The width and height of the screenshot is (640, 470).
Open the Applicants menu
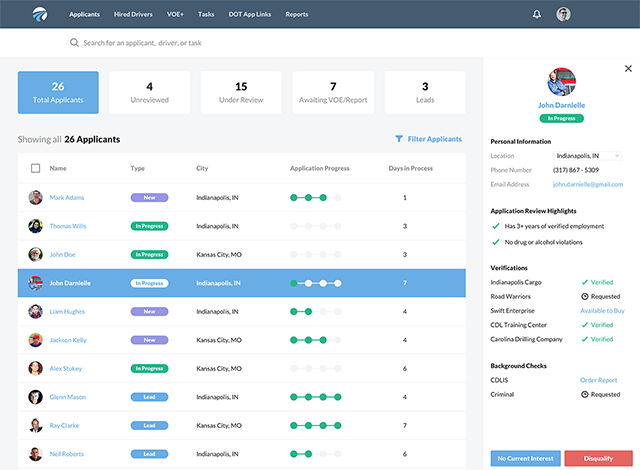click(84, 14)
